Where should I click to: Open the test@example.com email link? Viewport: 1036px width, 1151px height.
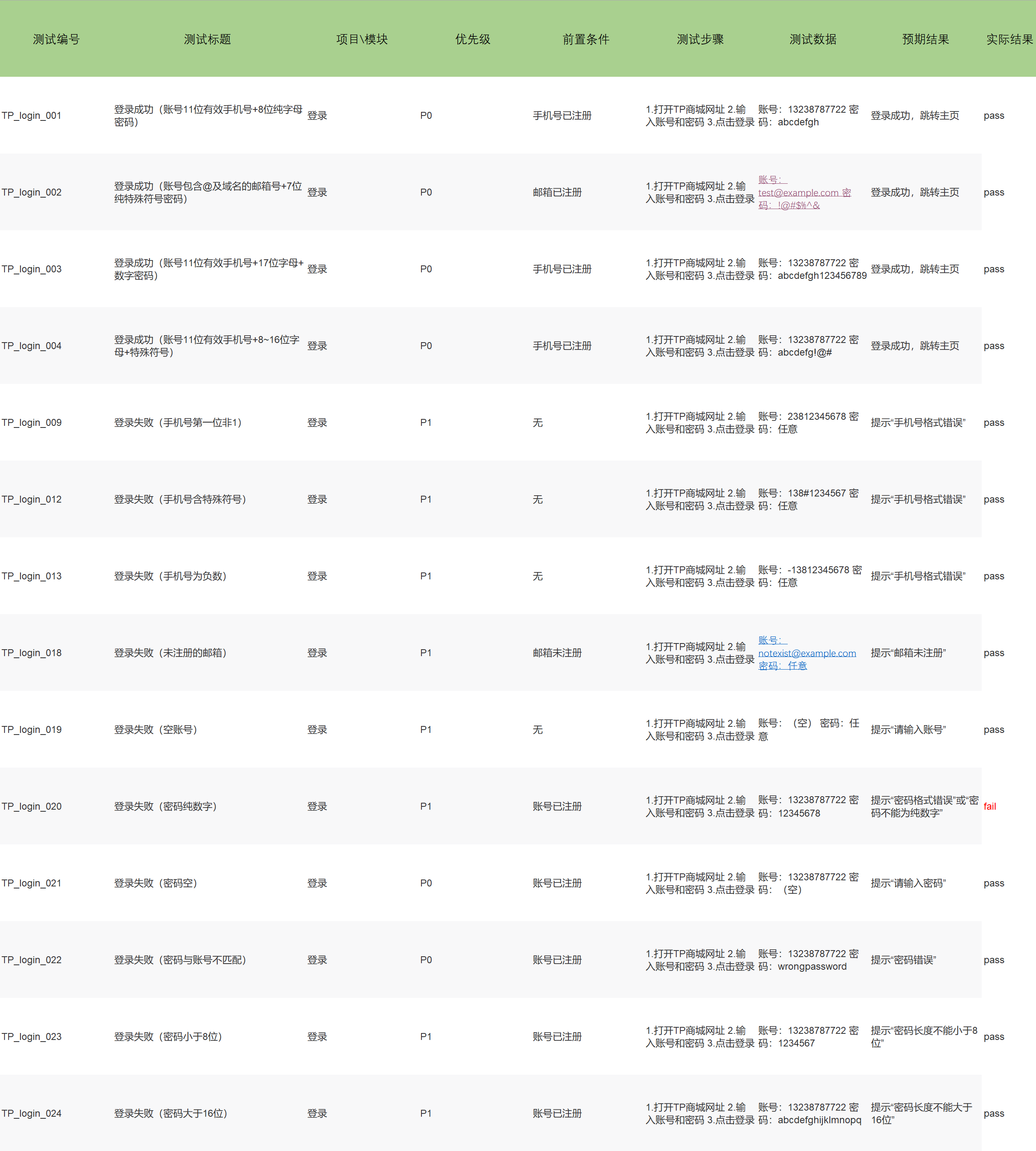[798, 193]
